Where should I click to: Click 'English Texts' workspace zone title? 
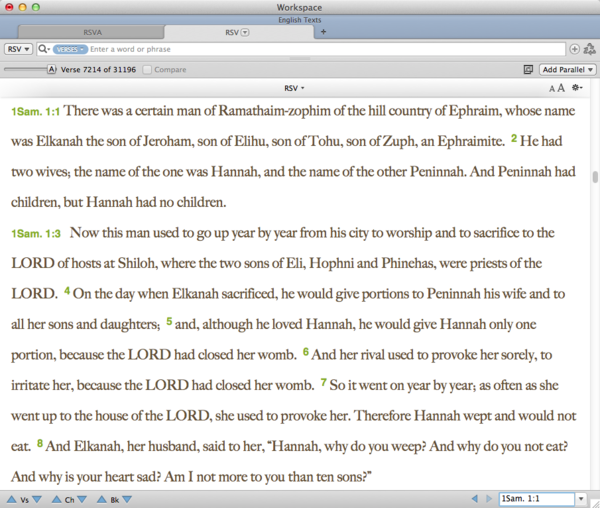tap(300, 20)
